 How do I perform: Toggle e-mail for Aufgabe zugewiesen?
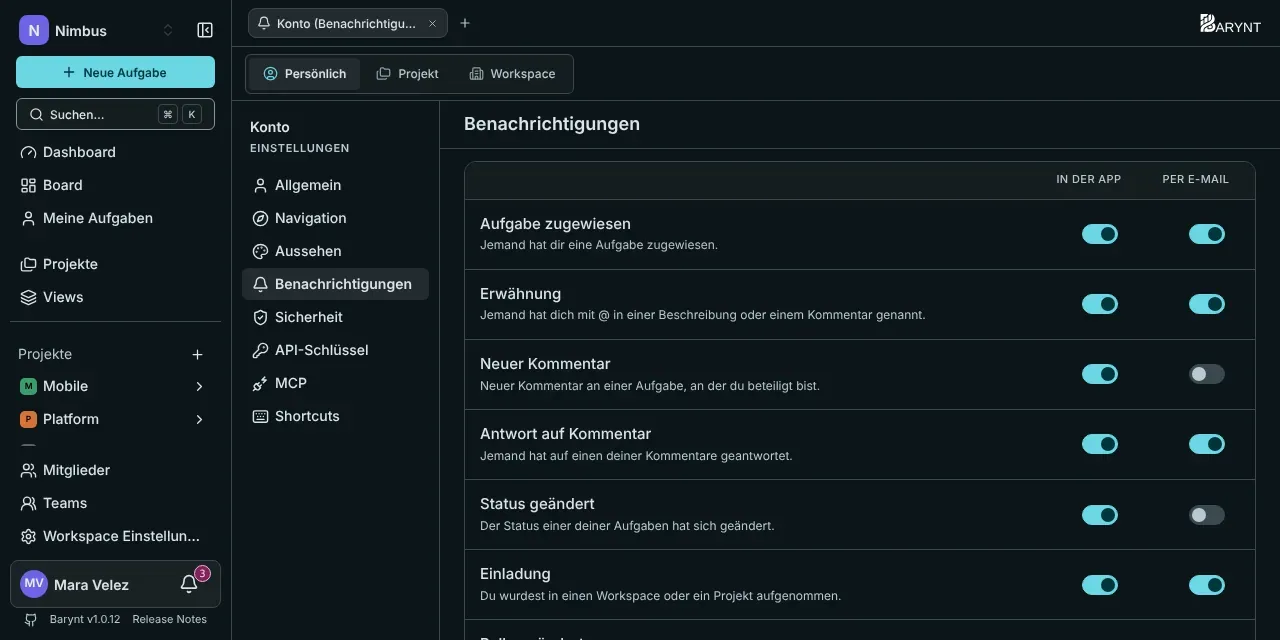pyautogui.click(x=1207, y=234)
